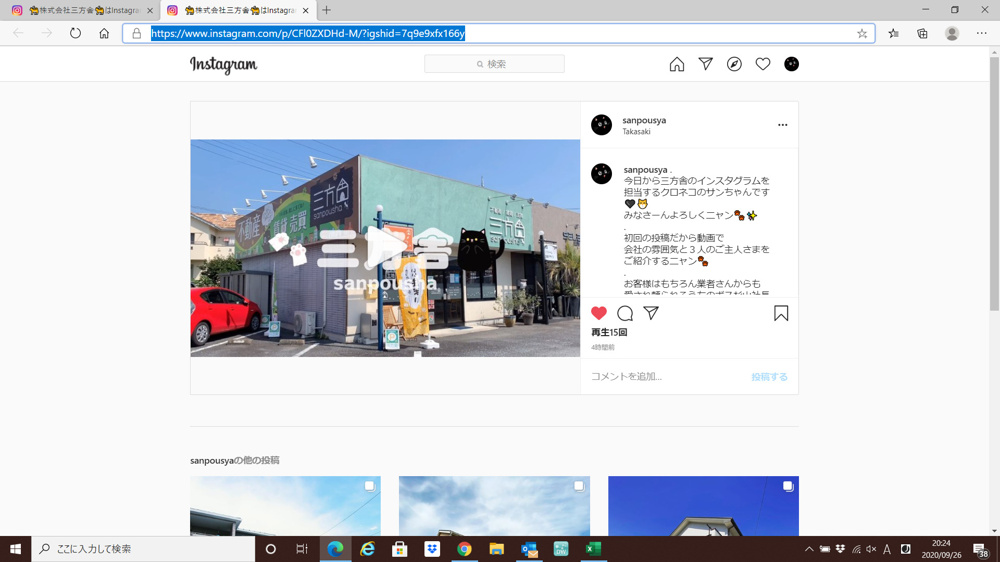Open post options three-dot menu
The height and width of the screenshot is (562, 1000).
[783, 125]
